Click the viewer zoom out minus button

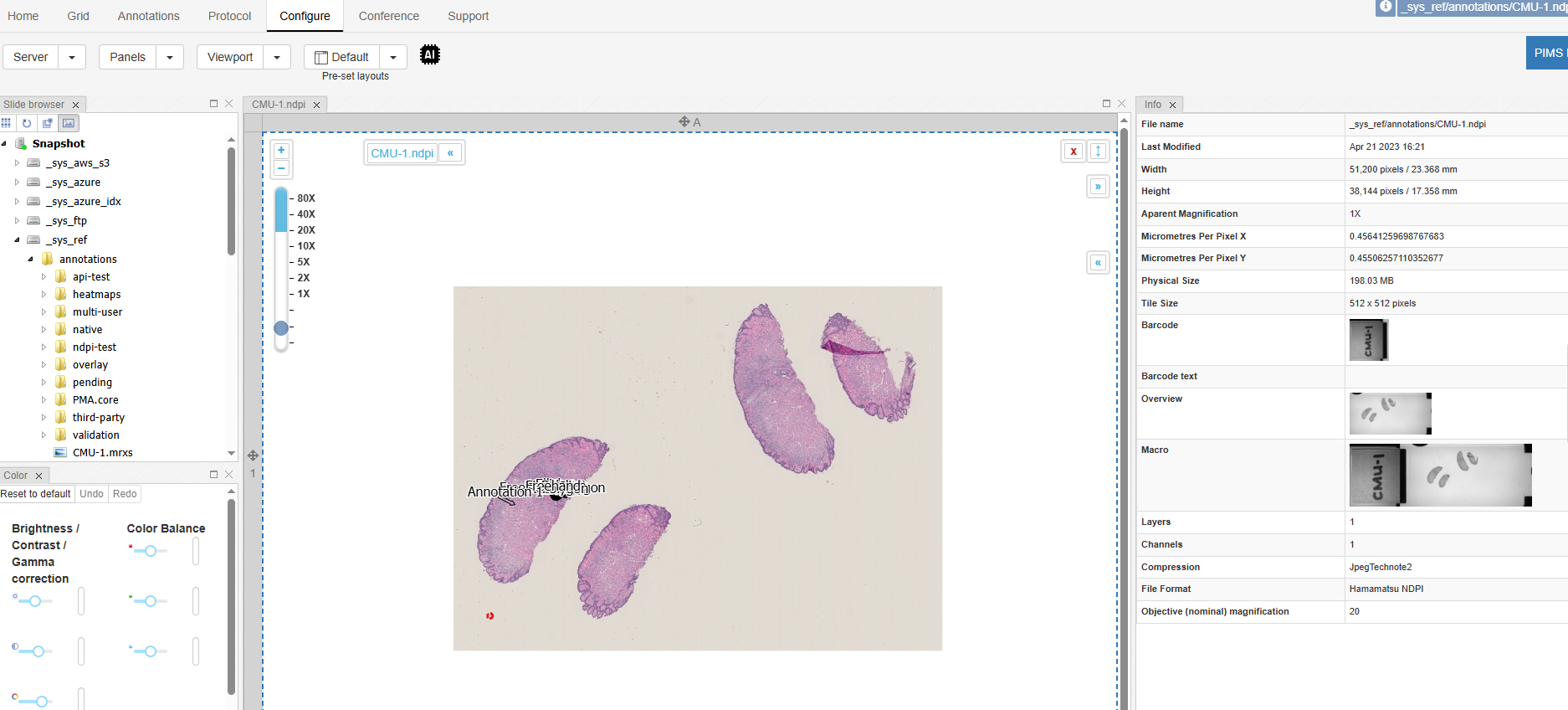point(282,168)
